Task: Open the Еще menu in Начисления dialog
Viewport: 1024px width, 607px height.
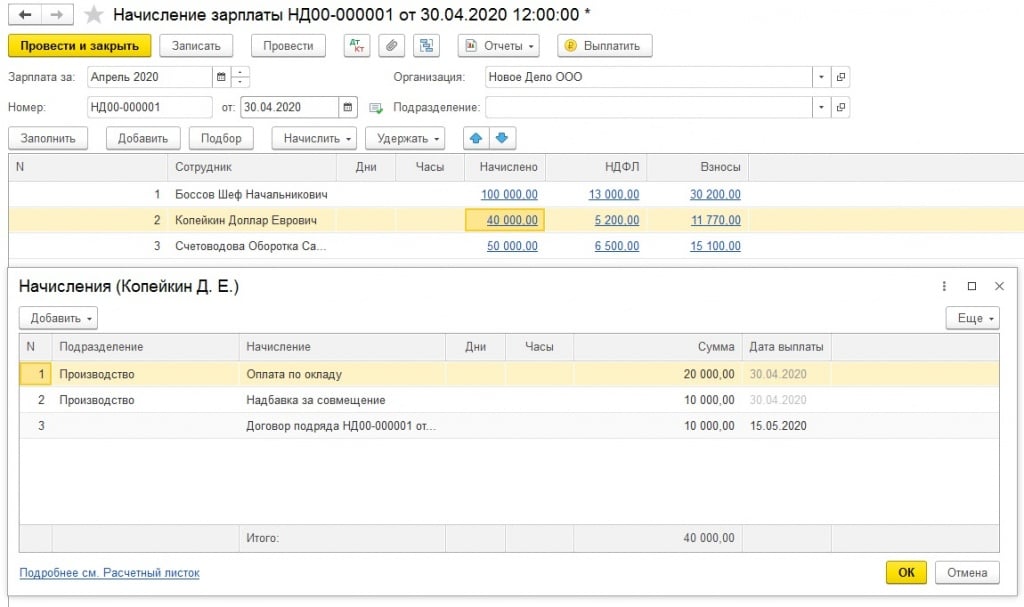Action: [x=971, y=318]
